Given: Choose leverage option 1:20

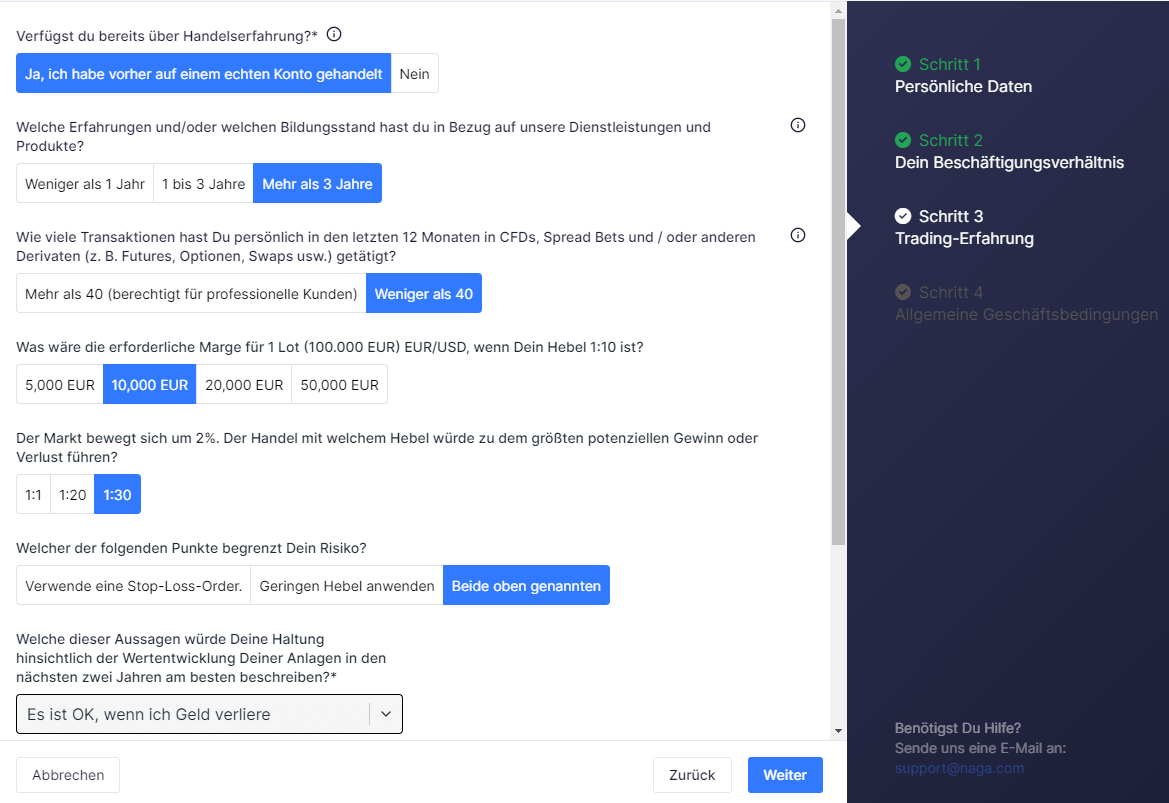Looking at the screenshot, I should [x=72, y=495].
